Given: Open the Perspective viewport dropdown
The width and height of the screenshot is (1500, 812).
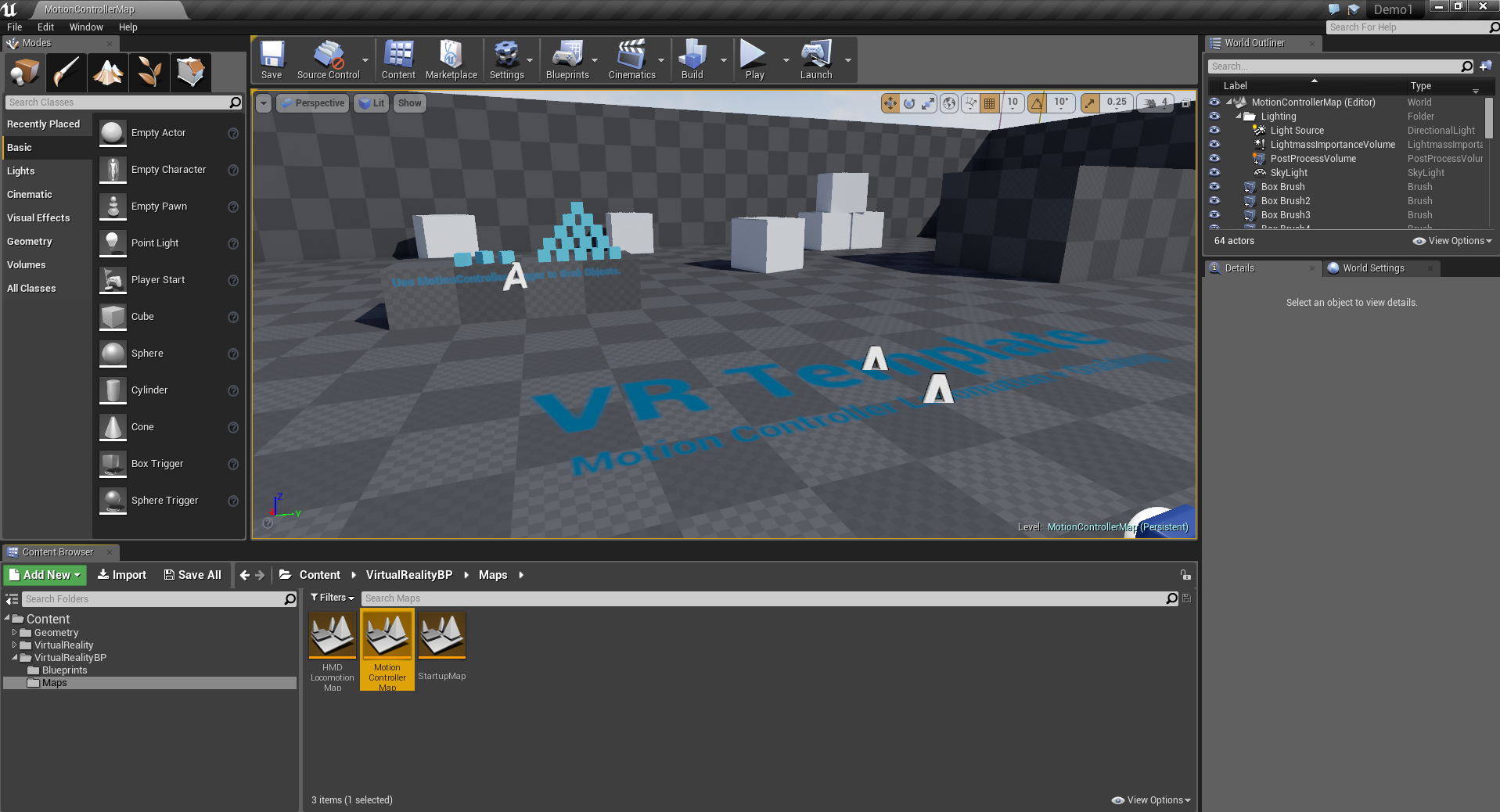Looking at the screenshot, I should click(x=312, y=102).
